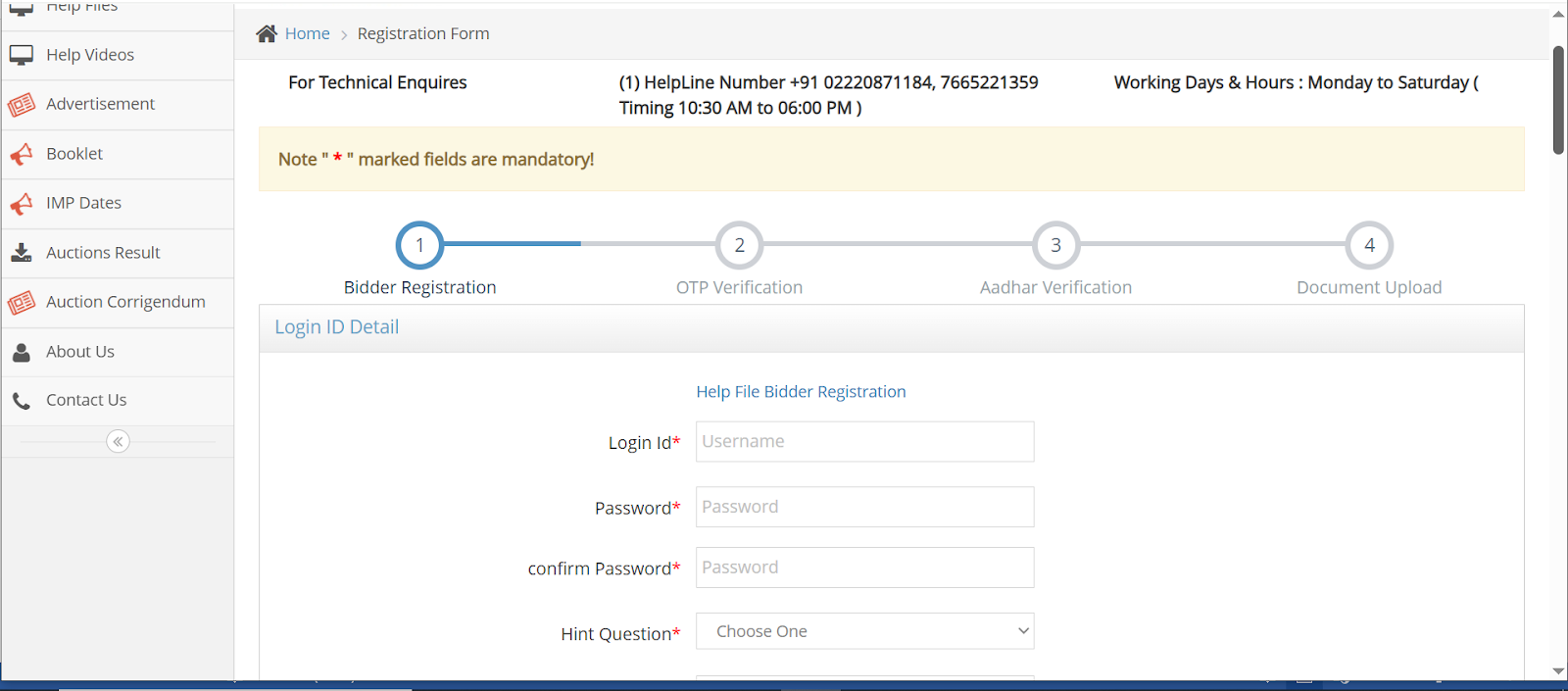This screenshot has height=691, width=1568.
Task: Click the Help Videos monitor icon
Action: (22, 55)
